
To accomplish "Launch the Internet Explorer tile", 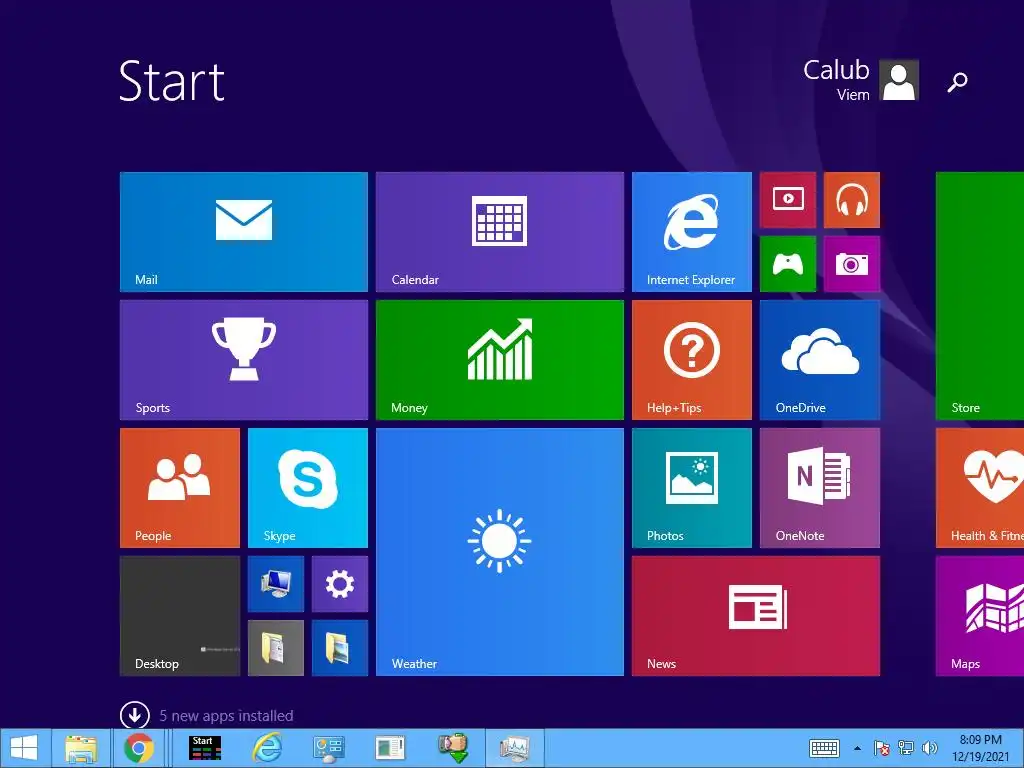I will coord(692,232).
